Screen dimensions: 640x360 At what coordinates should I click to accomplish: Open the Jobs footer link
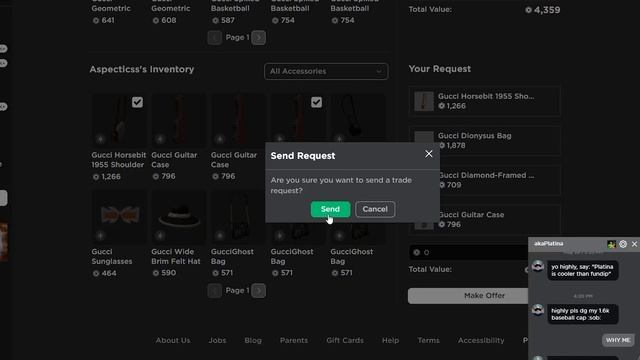point(217,340)
